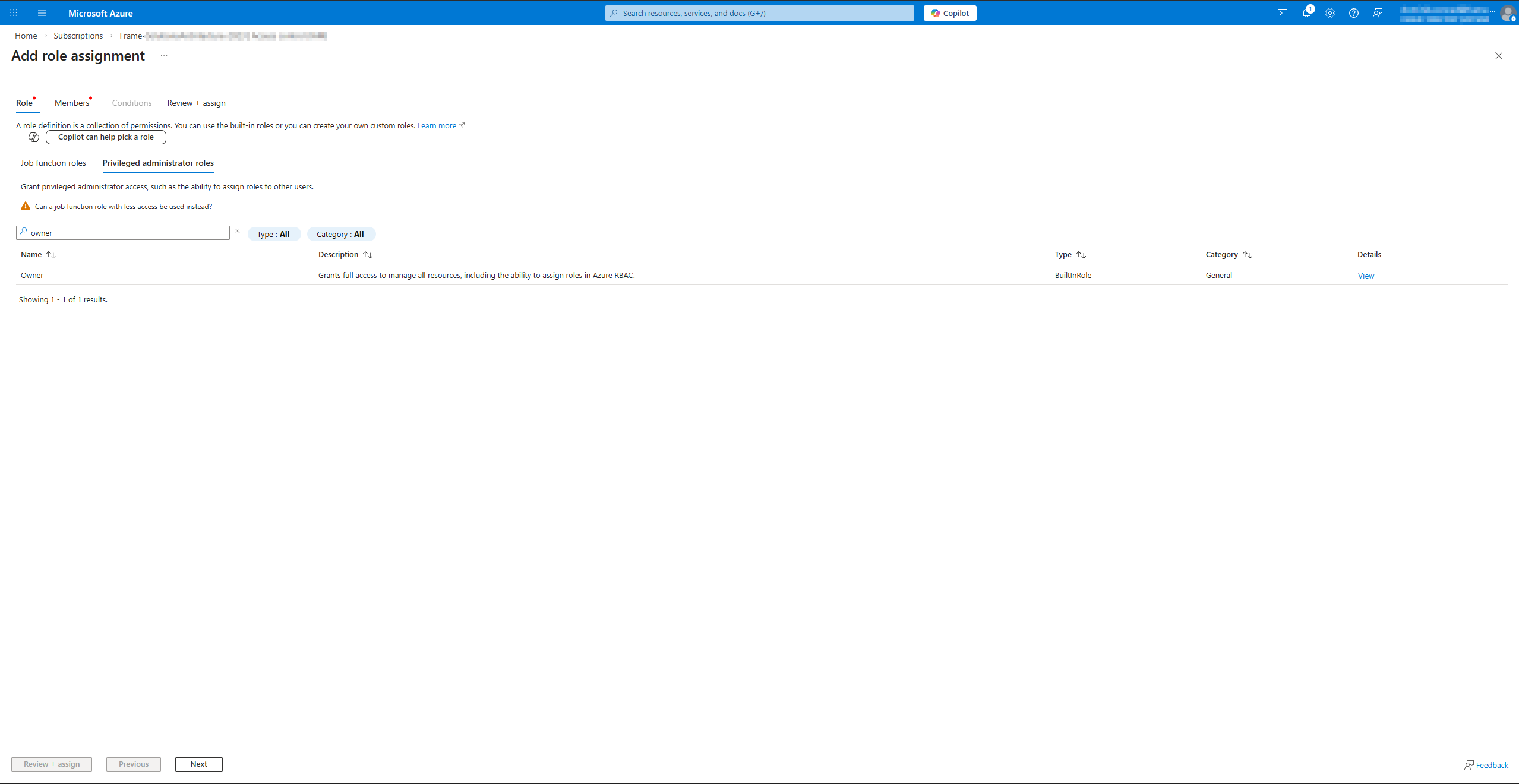Switch to the Members tab
1519x784 pixels.
(72, 103)
